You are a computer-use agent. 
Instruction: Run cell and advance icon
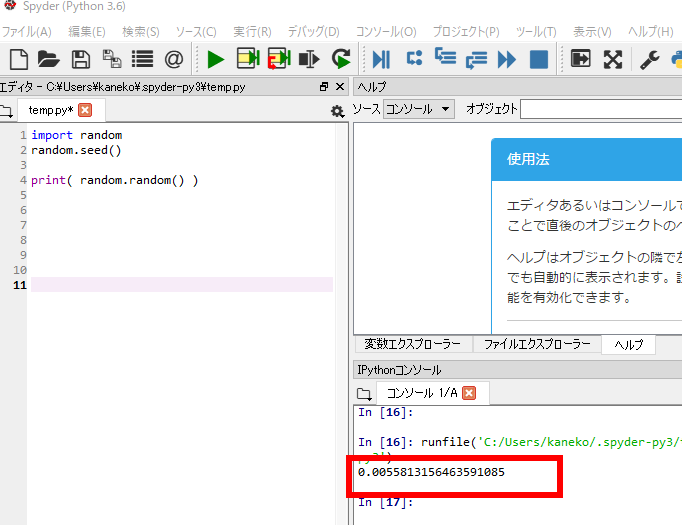click(279, 59)
